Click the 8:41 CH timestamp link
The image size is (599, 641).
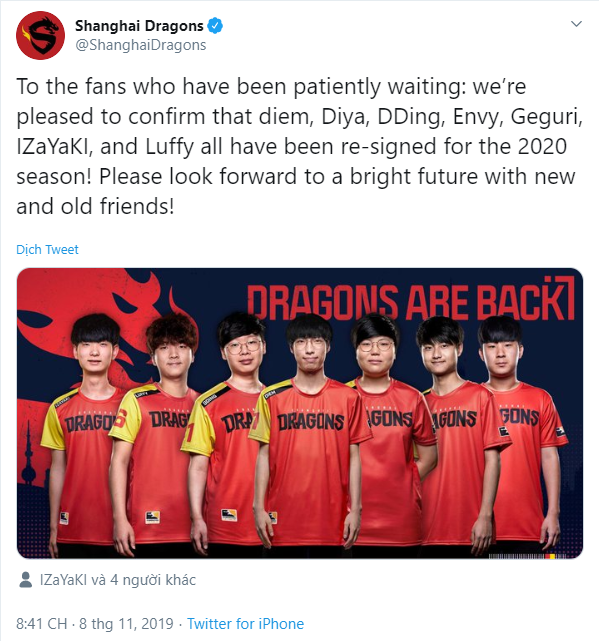coord(42,624)
